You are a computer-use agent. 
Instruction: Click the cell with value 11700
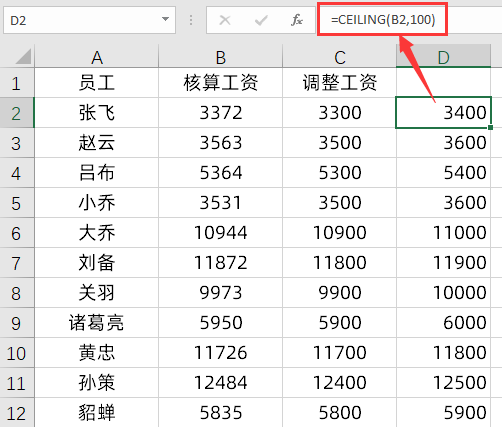pos(339,353)
